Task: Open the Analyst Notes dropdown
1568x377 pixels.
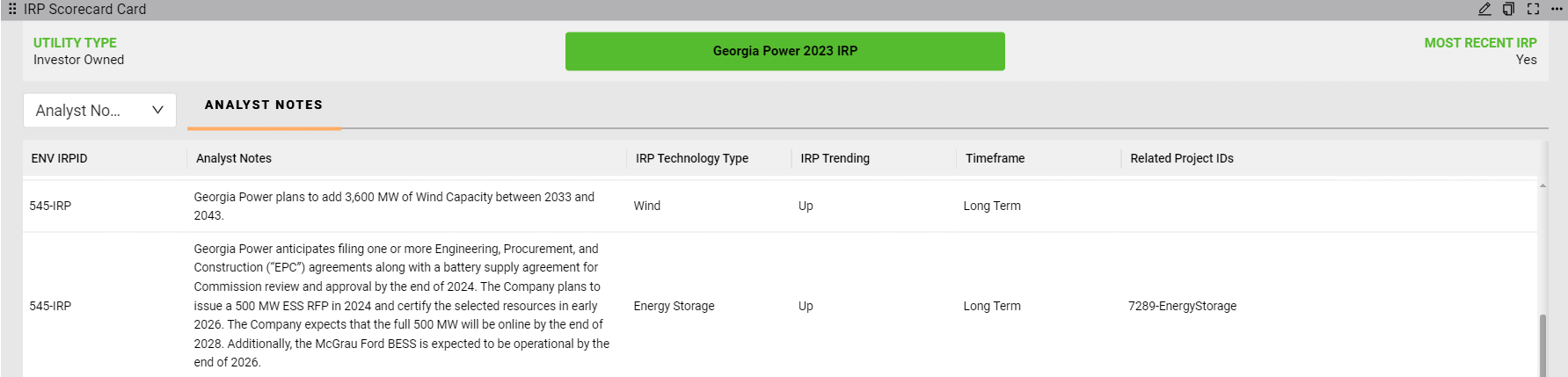Action: 99,111
